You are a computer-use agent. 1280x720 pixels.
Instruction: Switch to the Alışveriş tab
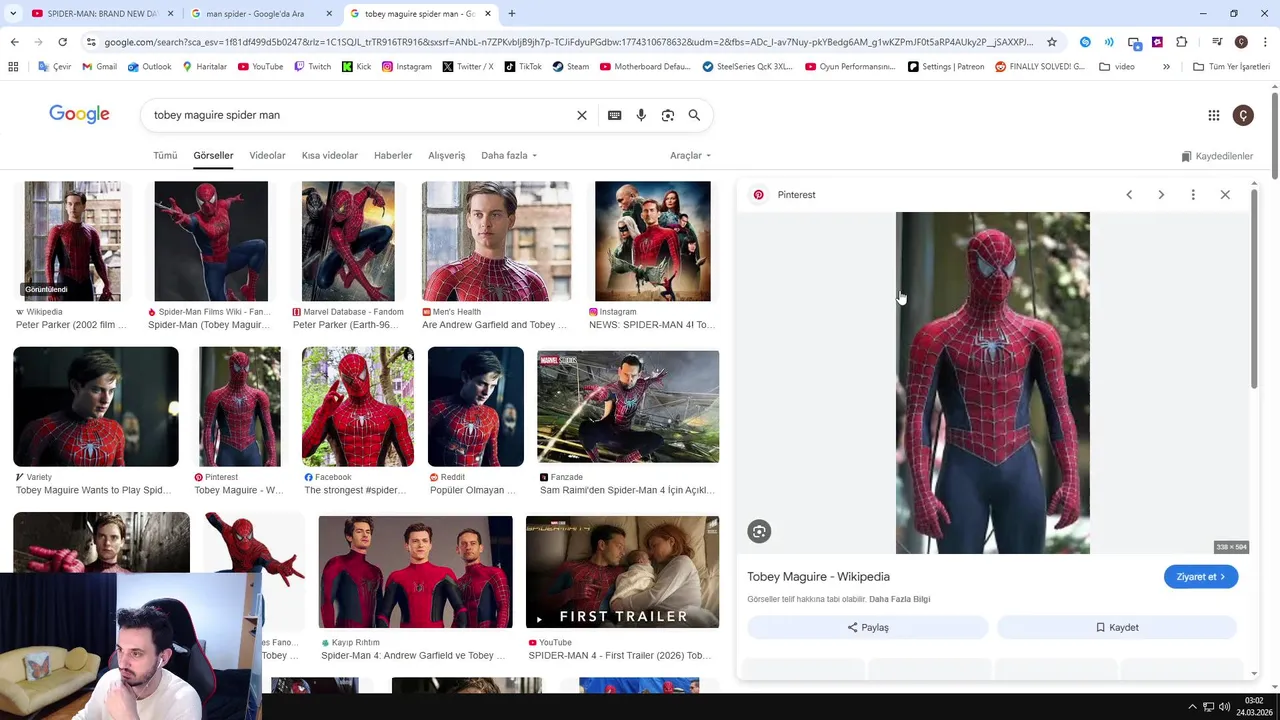(447, 156)
